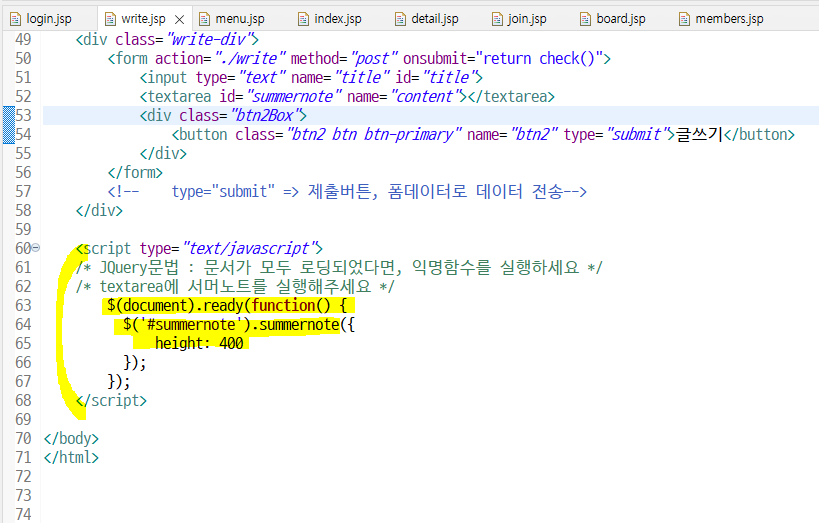This screenshot has width=819, height=523.
Task: Click the name "content" attribute value
Action: pyautogui.click(x=428, y=96)
